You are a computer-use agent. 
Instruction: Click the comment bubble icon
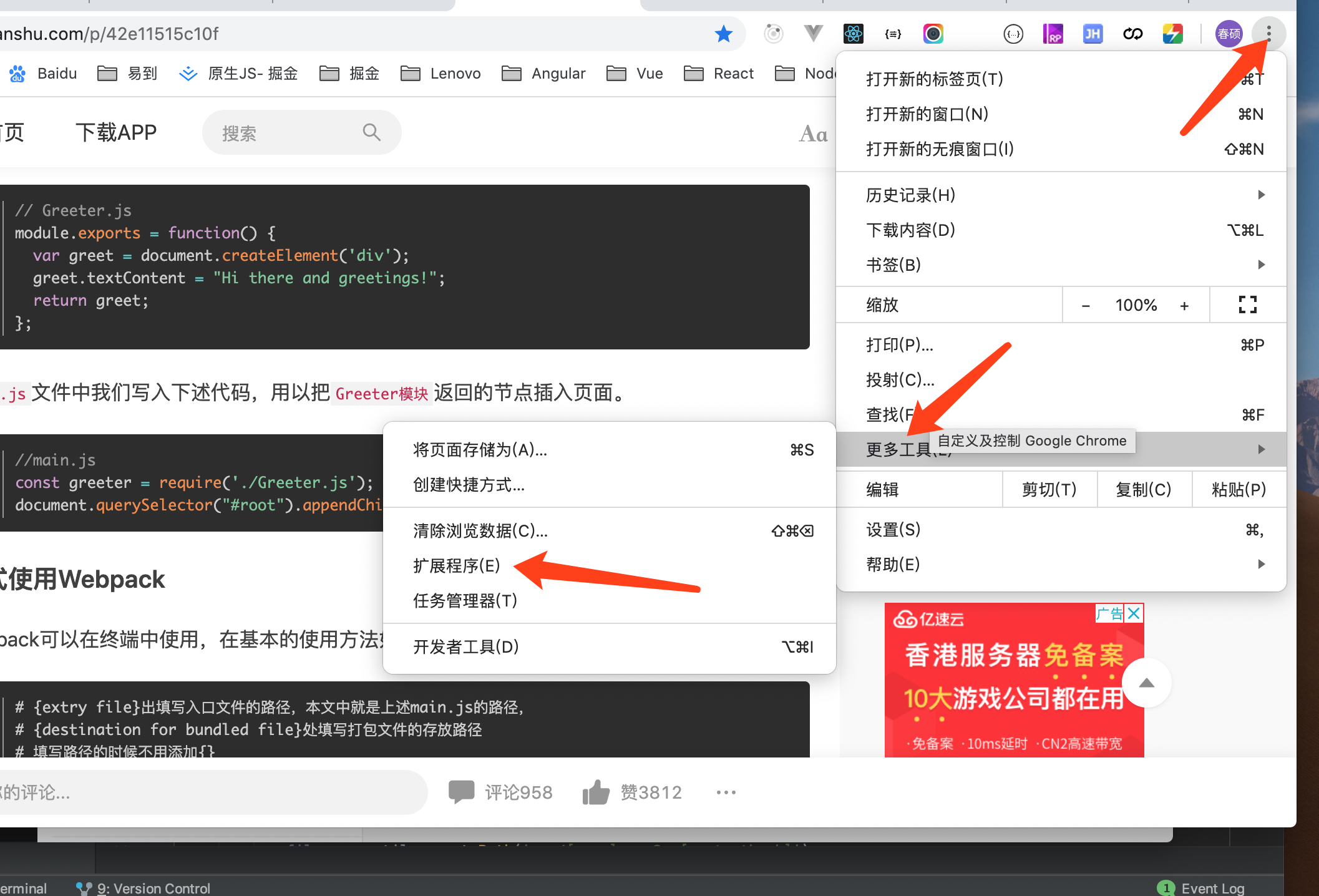[x=462, y=792]
